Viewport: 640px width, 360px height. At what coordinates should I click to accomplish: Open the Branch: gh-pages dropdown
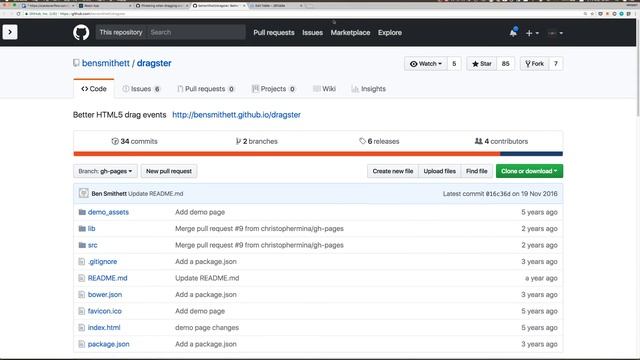coord(105,171)
